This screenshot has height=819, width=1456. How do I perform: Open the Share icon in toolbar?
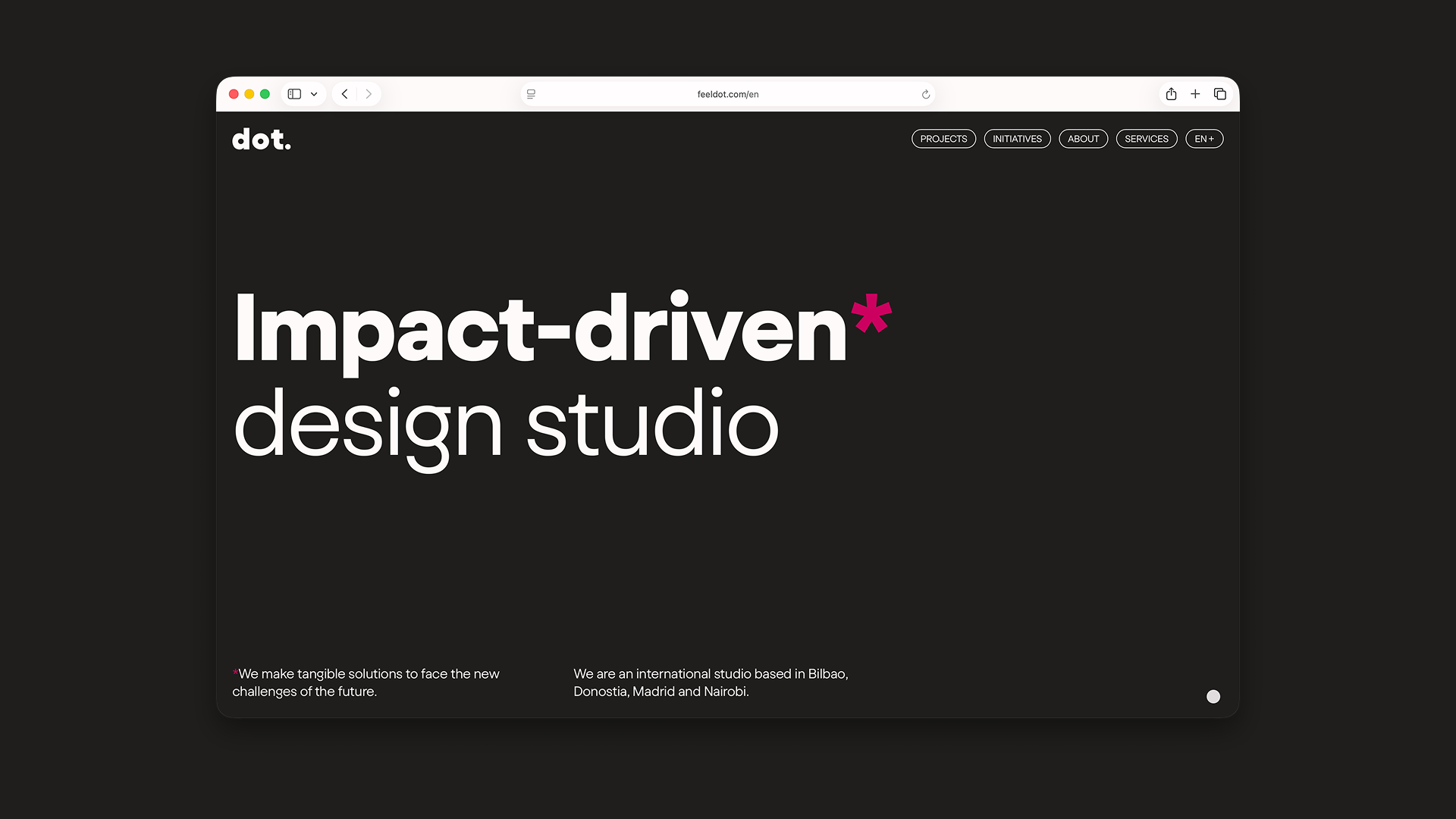pyautogui.click(x=1171, y=94)
